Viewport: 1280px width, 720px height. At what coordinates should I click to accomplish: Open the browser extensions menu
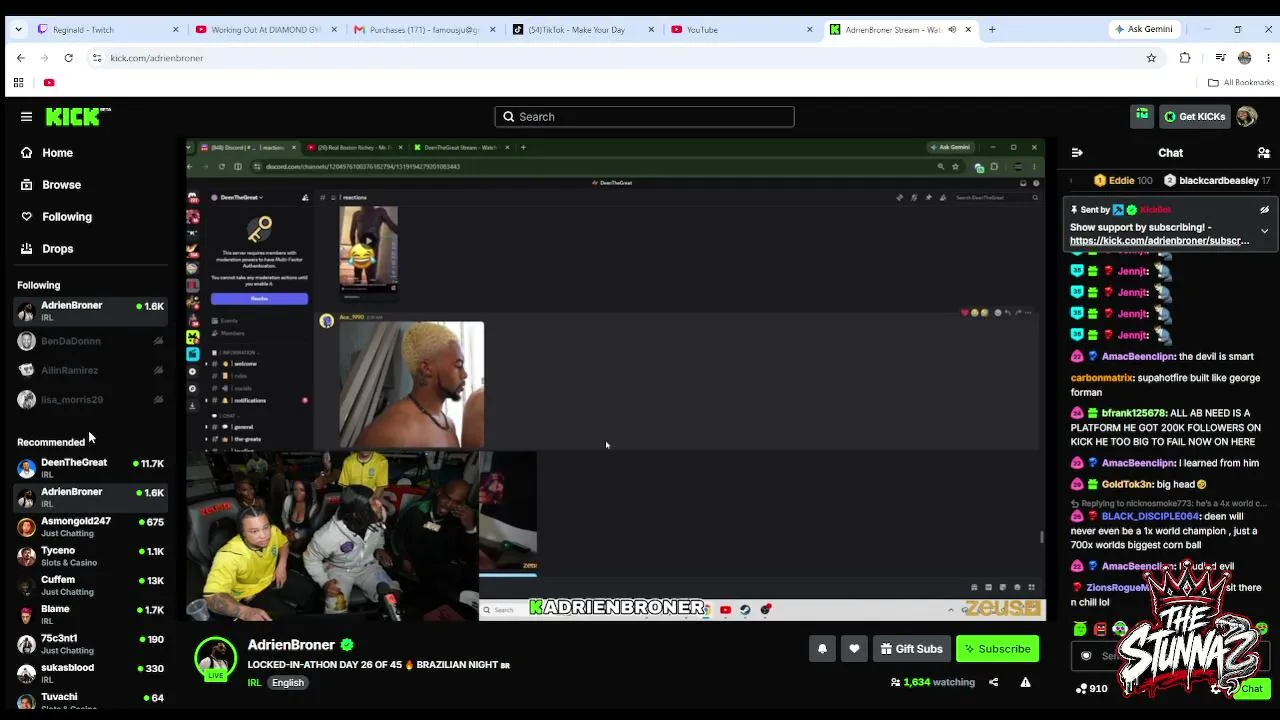tap(1185, 58)
